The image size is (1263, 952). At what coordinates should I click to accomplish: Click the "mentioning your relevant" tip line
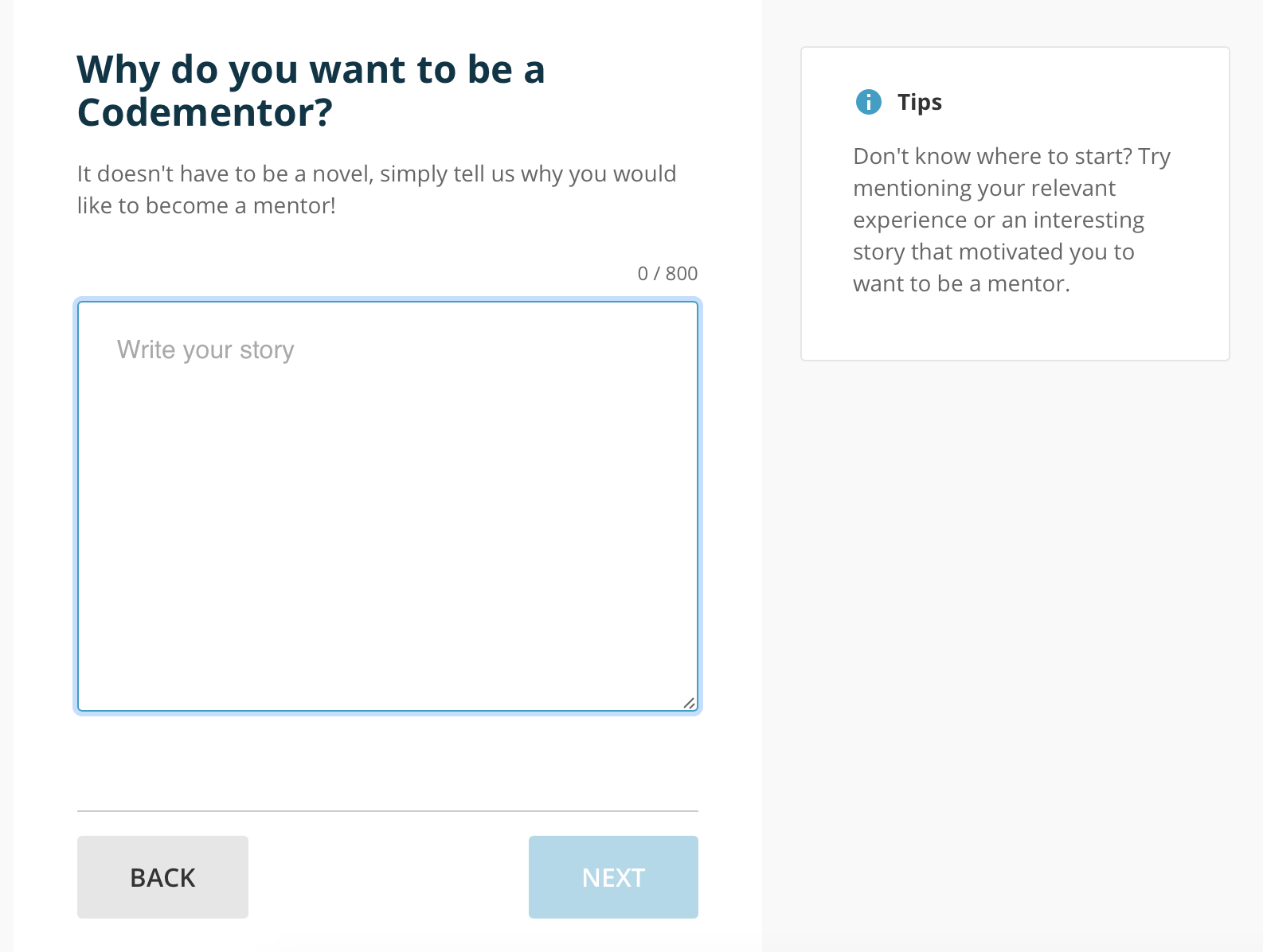(984, 188)
